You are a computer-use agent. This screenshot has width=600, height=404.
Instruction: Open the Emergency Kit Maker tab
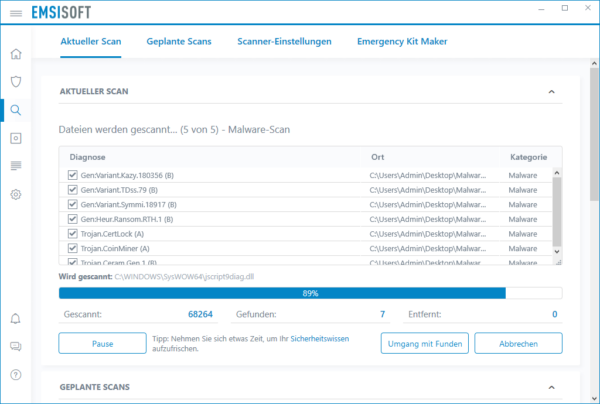pyautogui.click(x=402, y=41)
